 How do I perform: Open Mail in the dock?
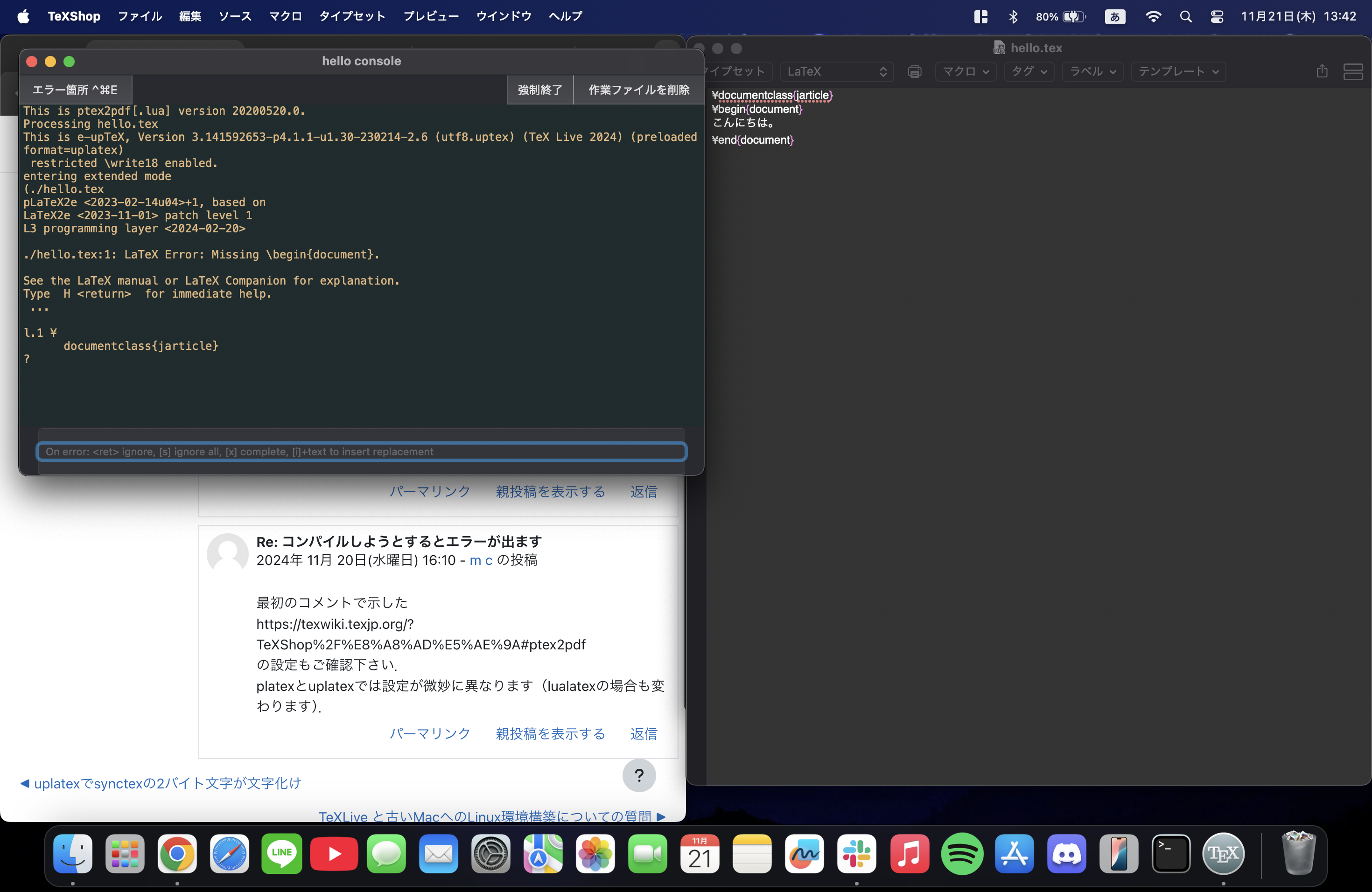click(439, 853)
